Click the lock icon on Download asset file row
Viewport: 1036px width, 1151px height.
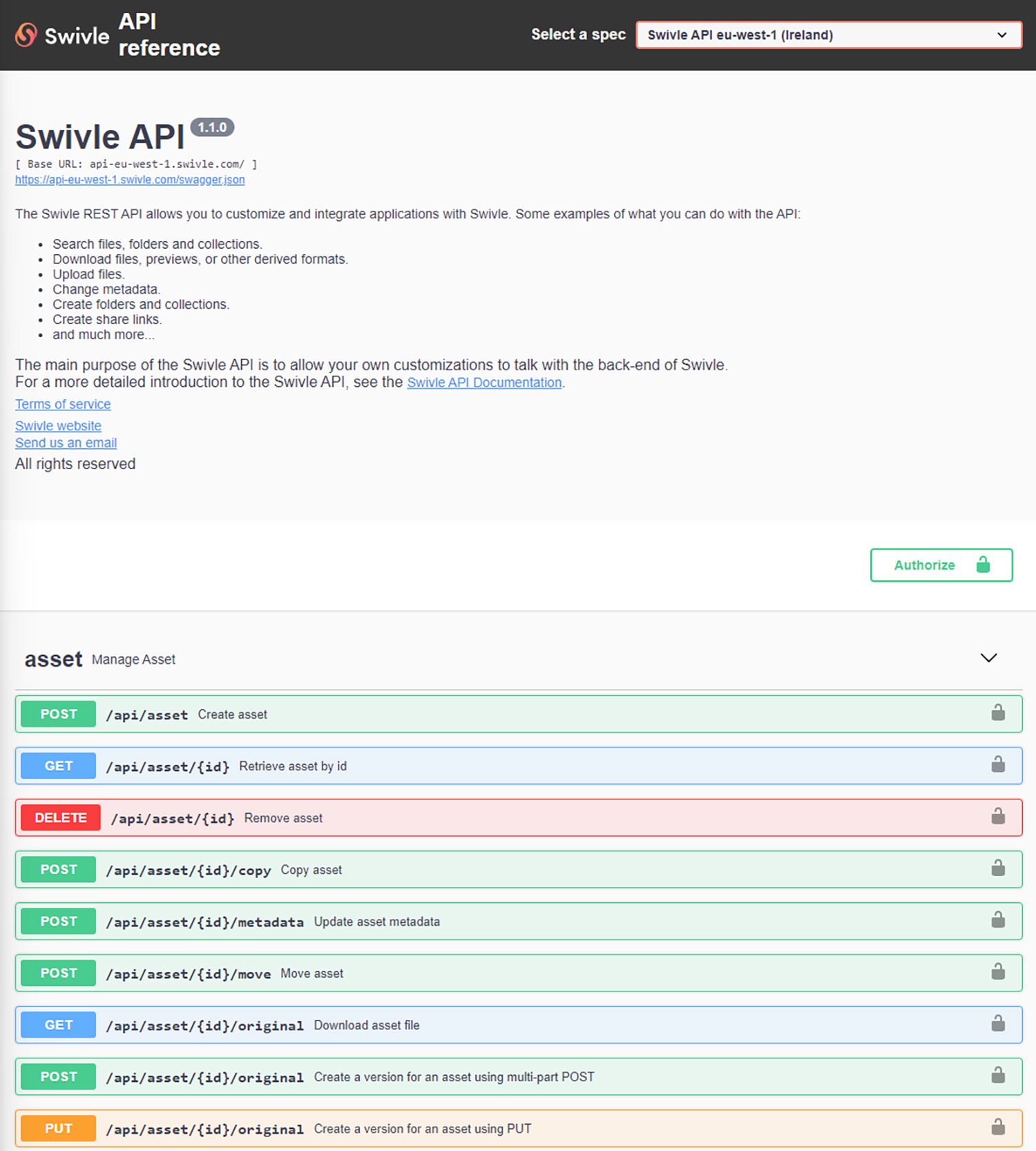pos(998,1023)
